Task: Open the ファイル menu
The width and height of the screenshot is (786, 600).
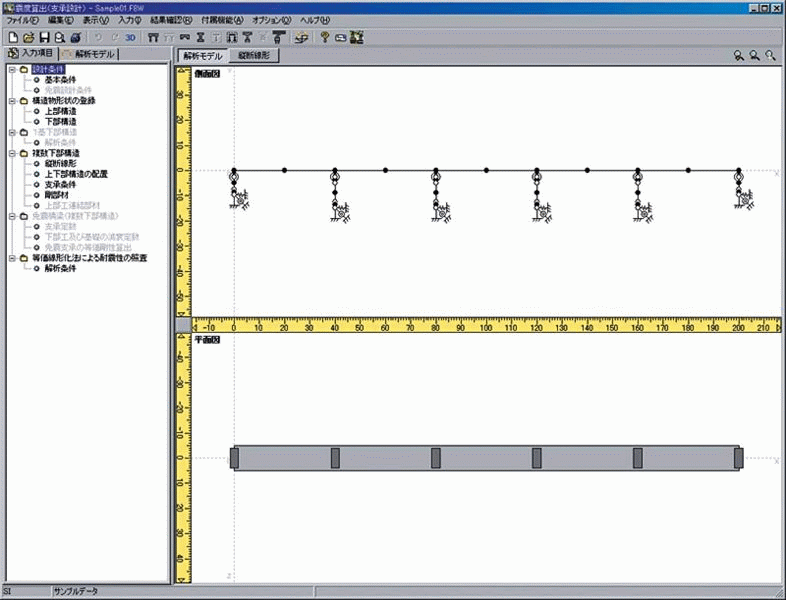Action: 22,20
